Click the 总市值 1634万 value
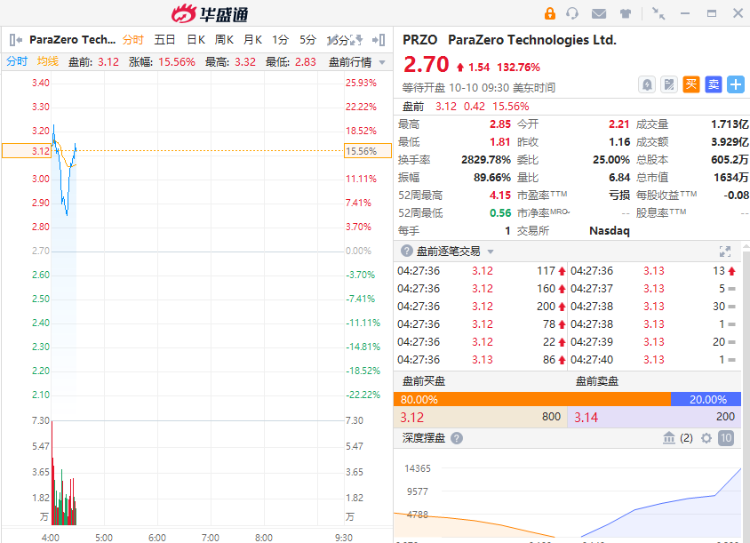 731,177
